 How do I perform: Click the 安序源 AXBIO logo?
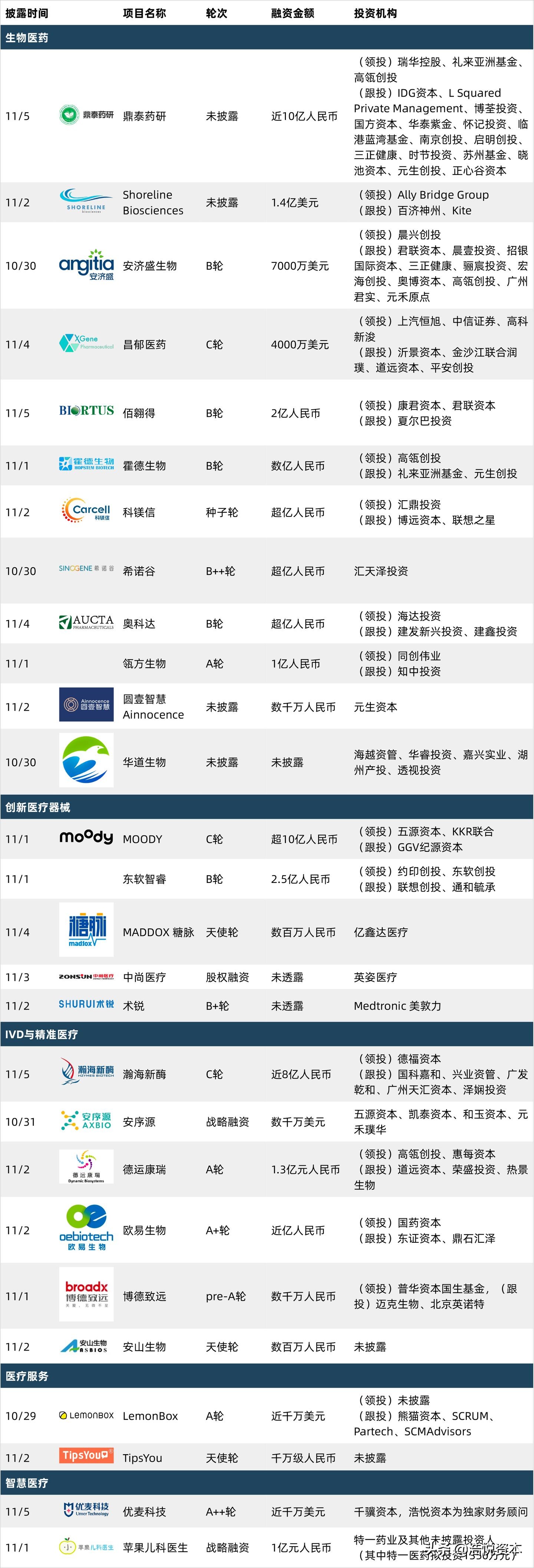86,1120
